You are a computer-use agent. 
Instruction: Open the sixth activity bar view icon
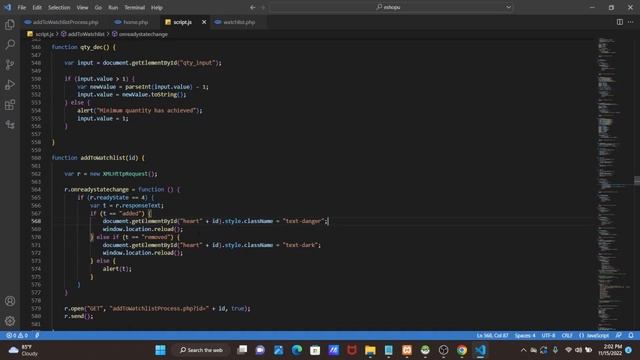(10, 124)
